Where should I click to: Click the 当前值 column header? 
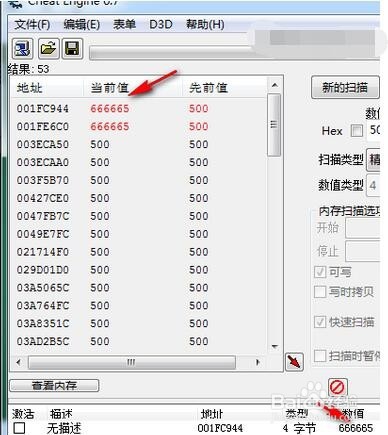132,88
